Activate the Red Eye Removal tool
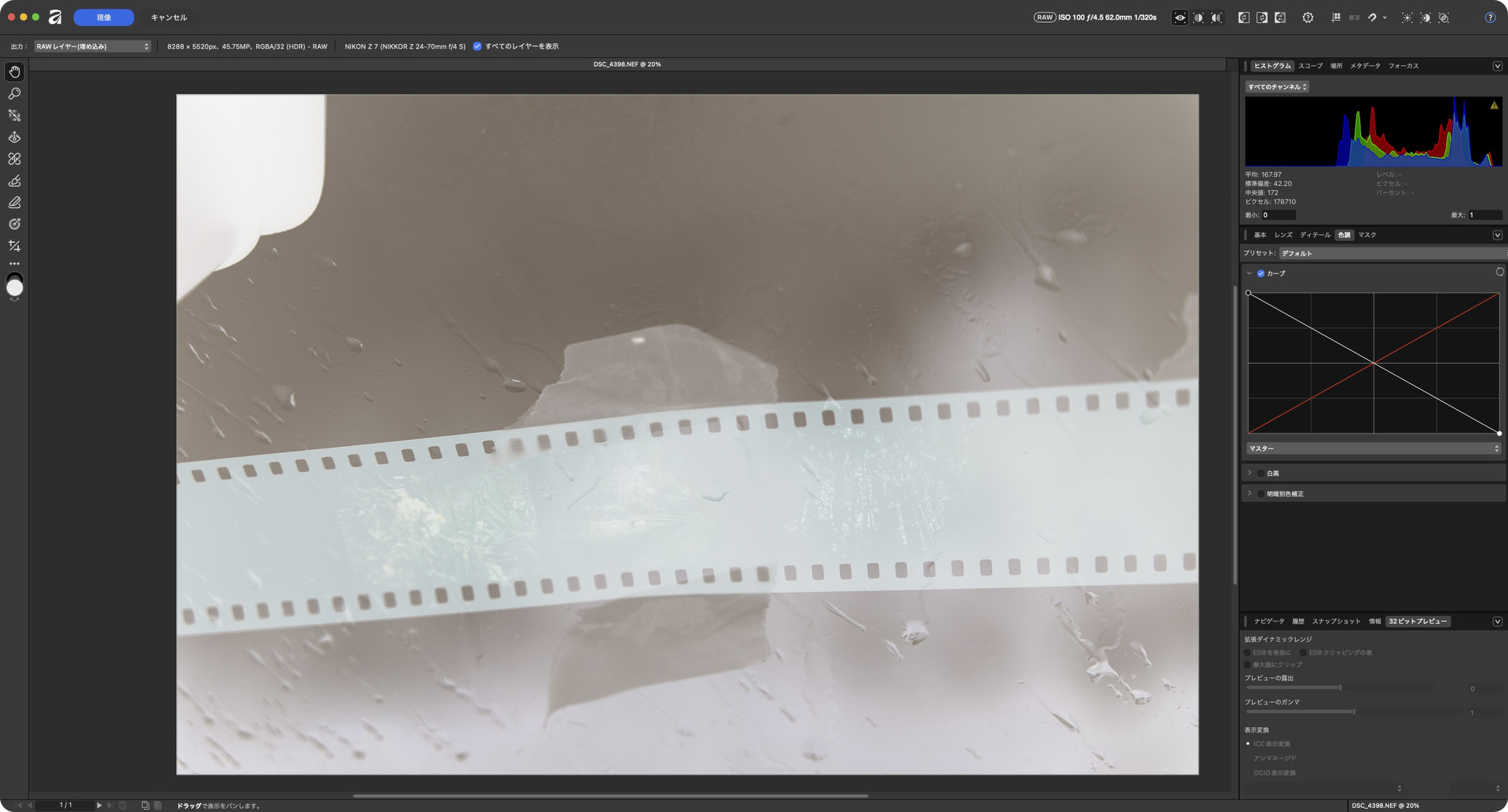Viewport: 1508px width, 812px height. click(14, 137)
